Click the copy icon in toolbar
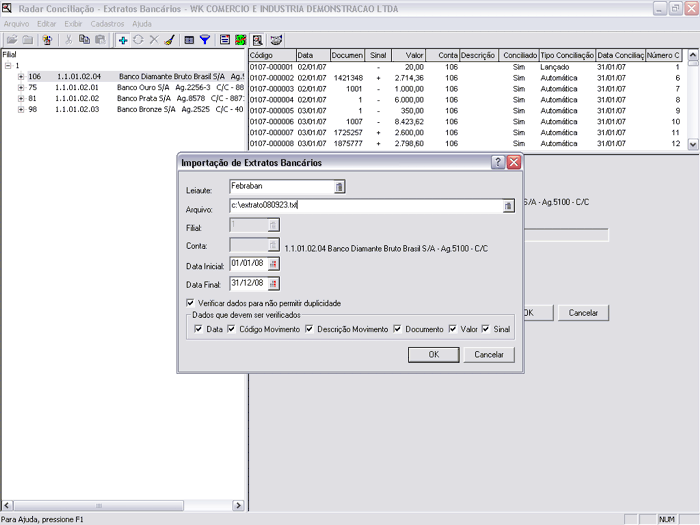 point(84,40)
